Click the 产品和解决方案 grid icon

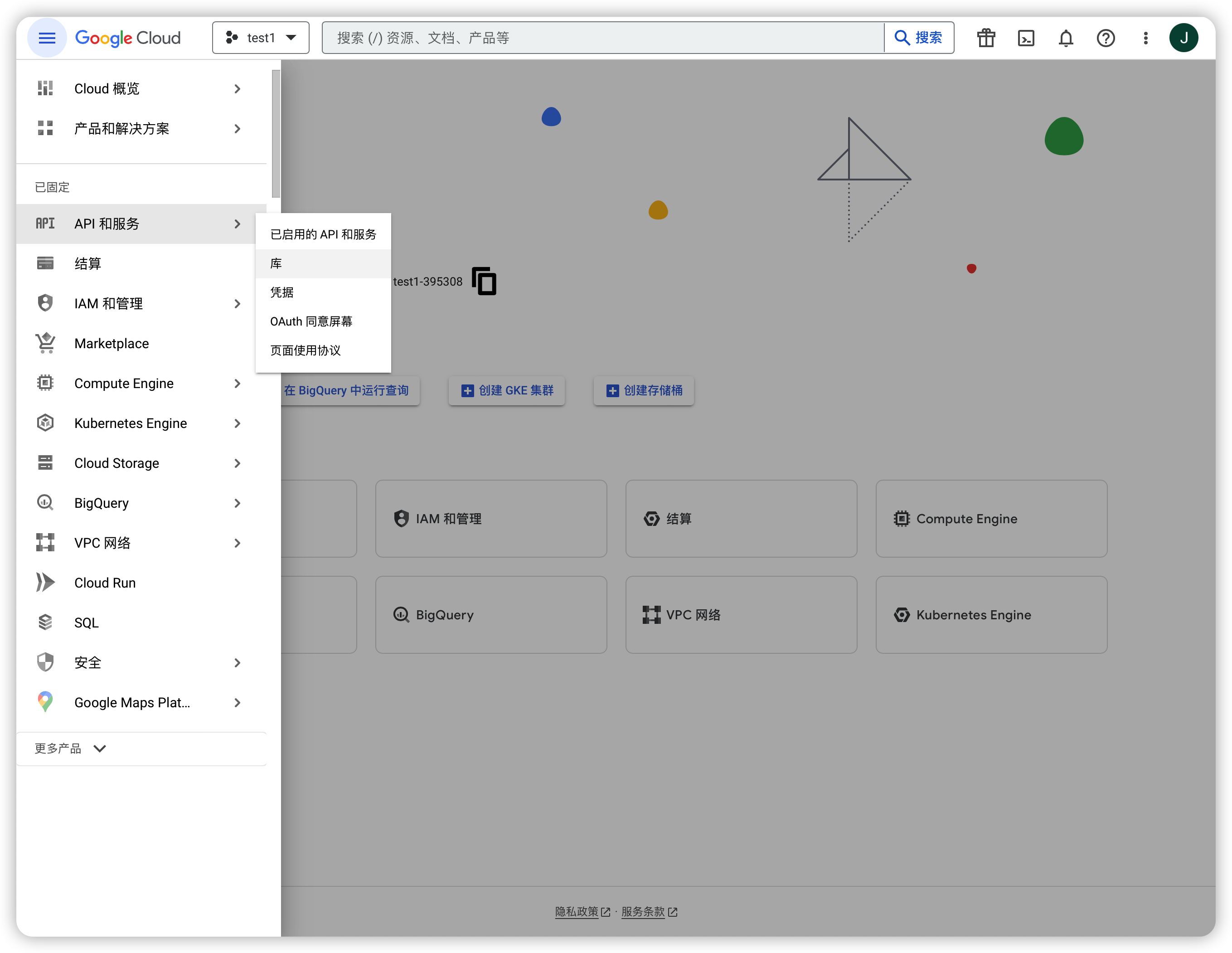(x=45, y=128)
